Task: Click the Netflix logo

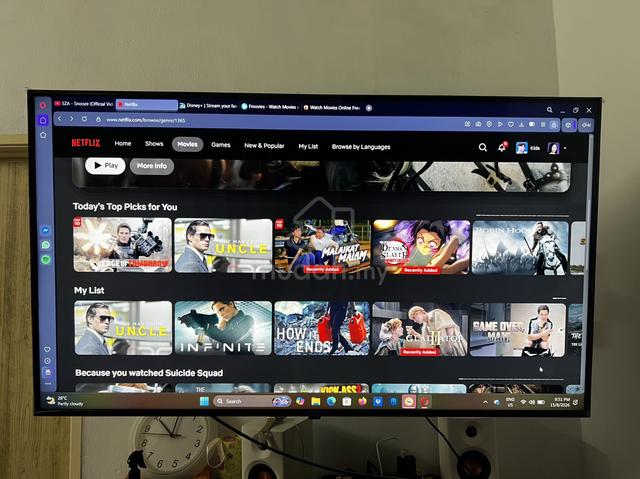Action: 86,142
